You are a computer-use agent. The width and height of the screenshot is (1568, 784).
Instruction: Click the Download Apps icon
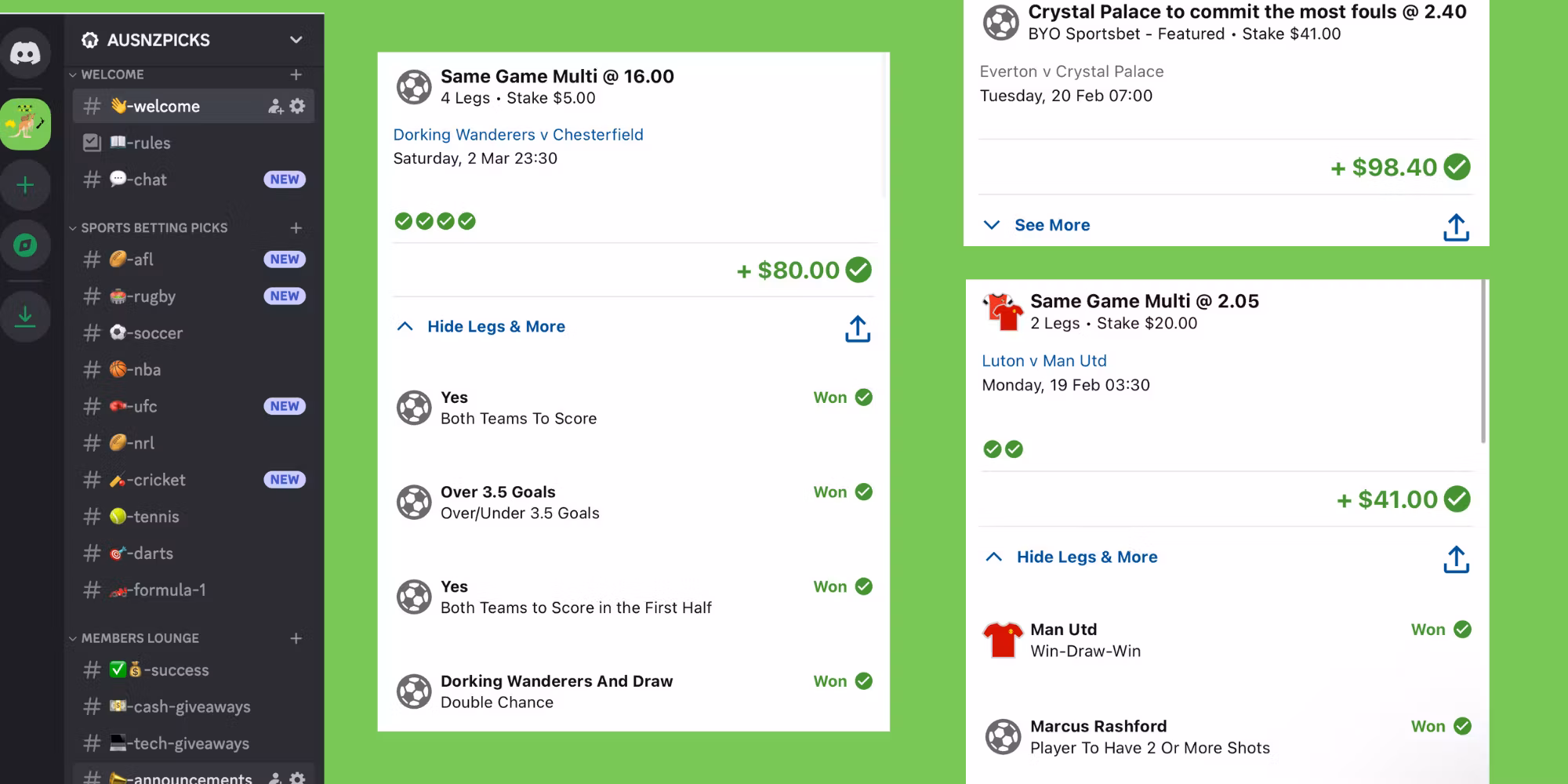click(25, 316)
